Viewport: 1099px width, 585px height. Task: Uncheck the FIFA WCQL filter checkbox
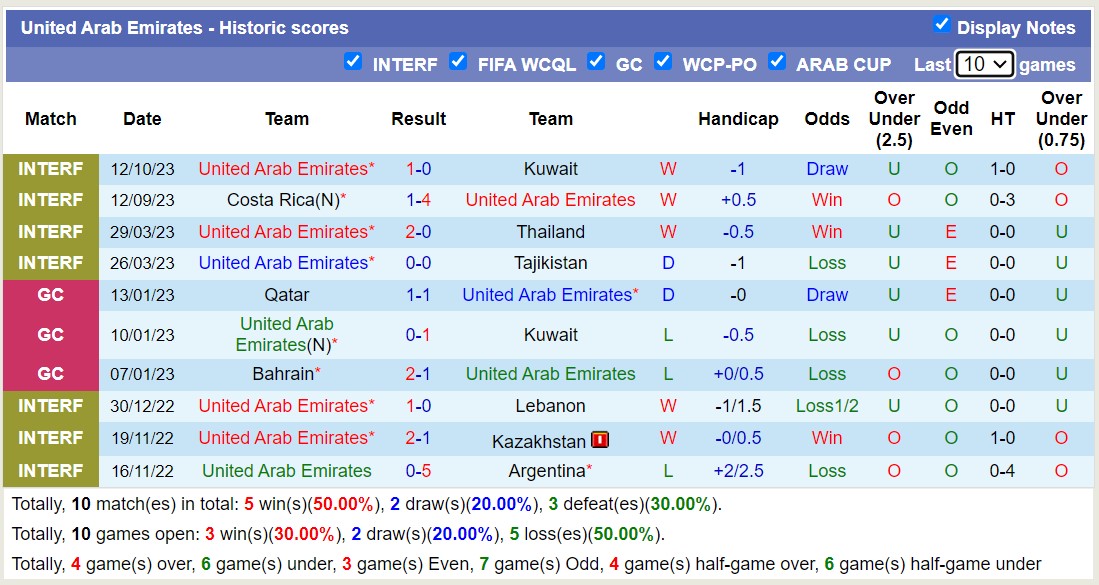(458, 62)
